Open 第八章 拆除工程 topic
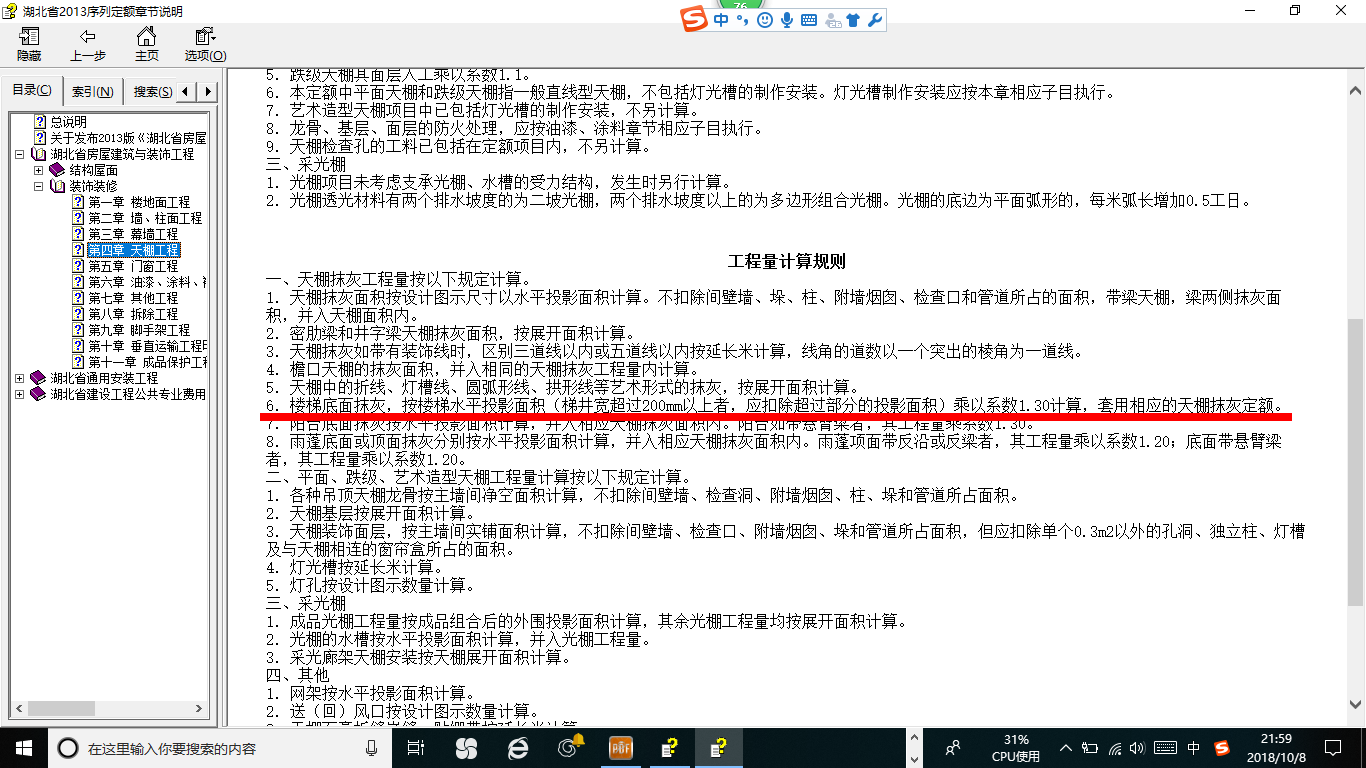1366x768 pixels. [x=132, y=314]
